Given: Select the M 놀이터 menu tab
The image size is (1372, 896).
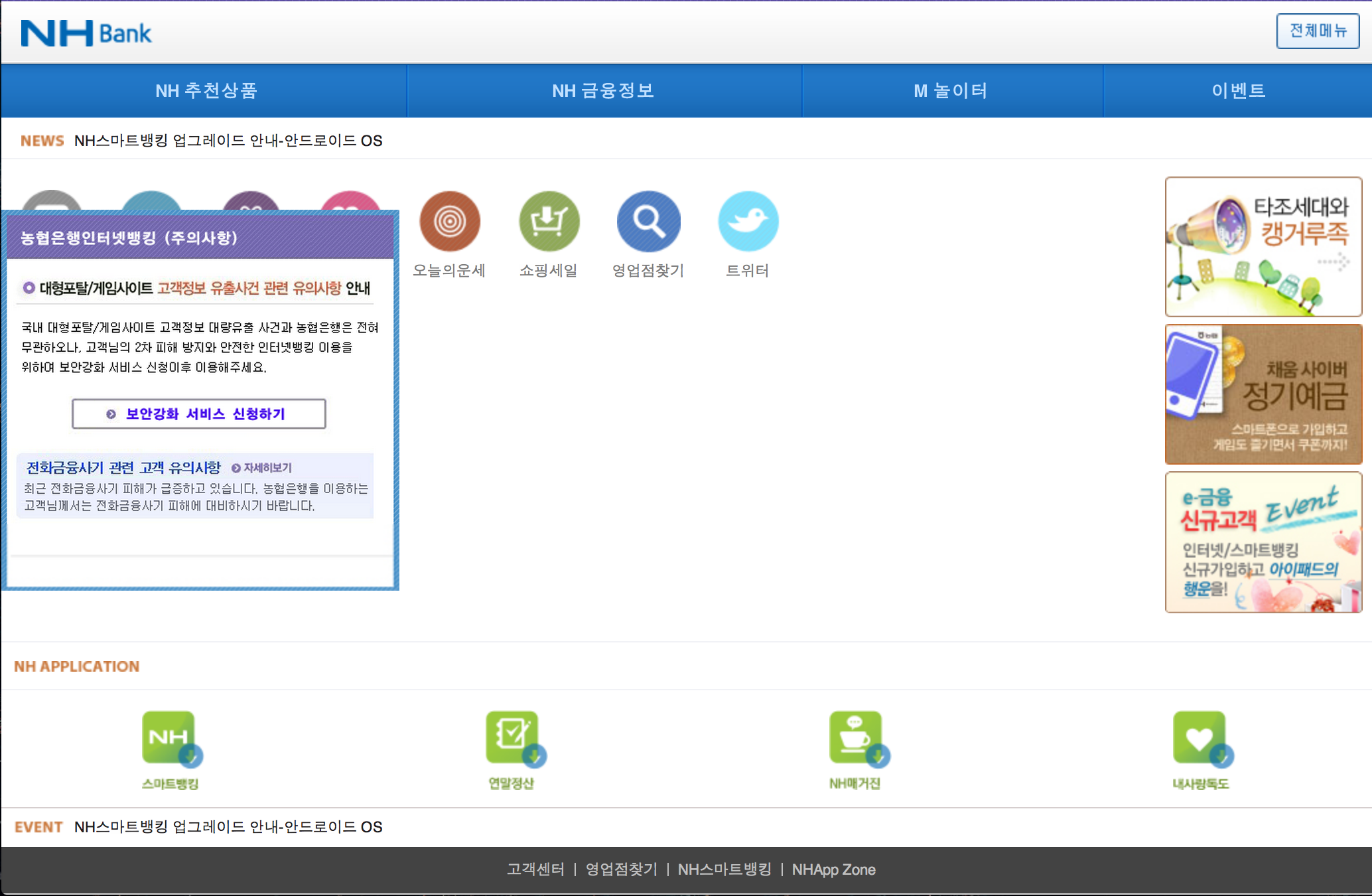Looking at the screenshot, I should click(x=952, y=91).
